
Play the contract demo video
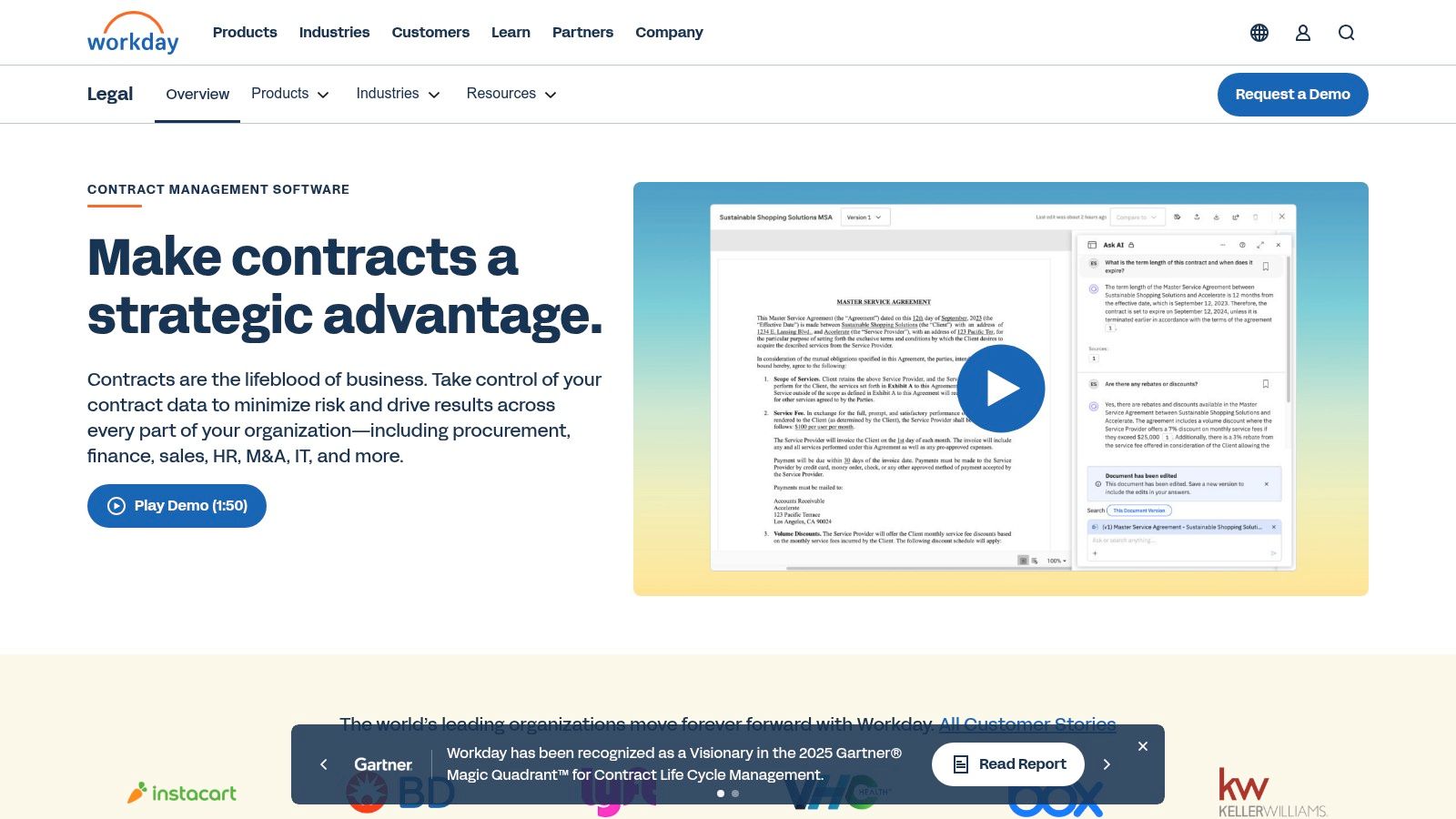1001,388
